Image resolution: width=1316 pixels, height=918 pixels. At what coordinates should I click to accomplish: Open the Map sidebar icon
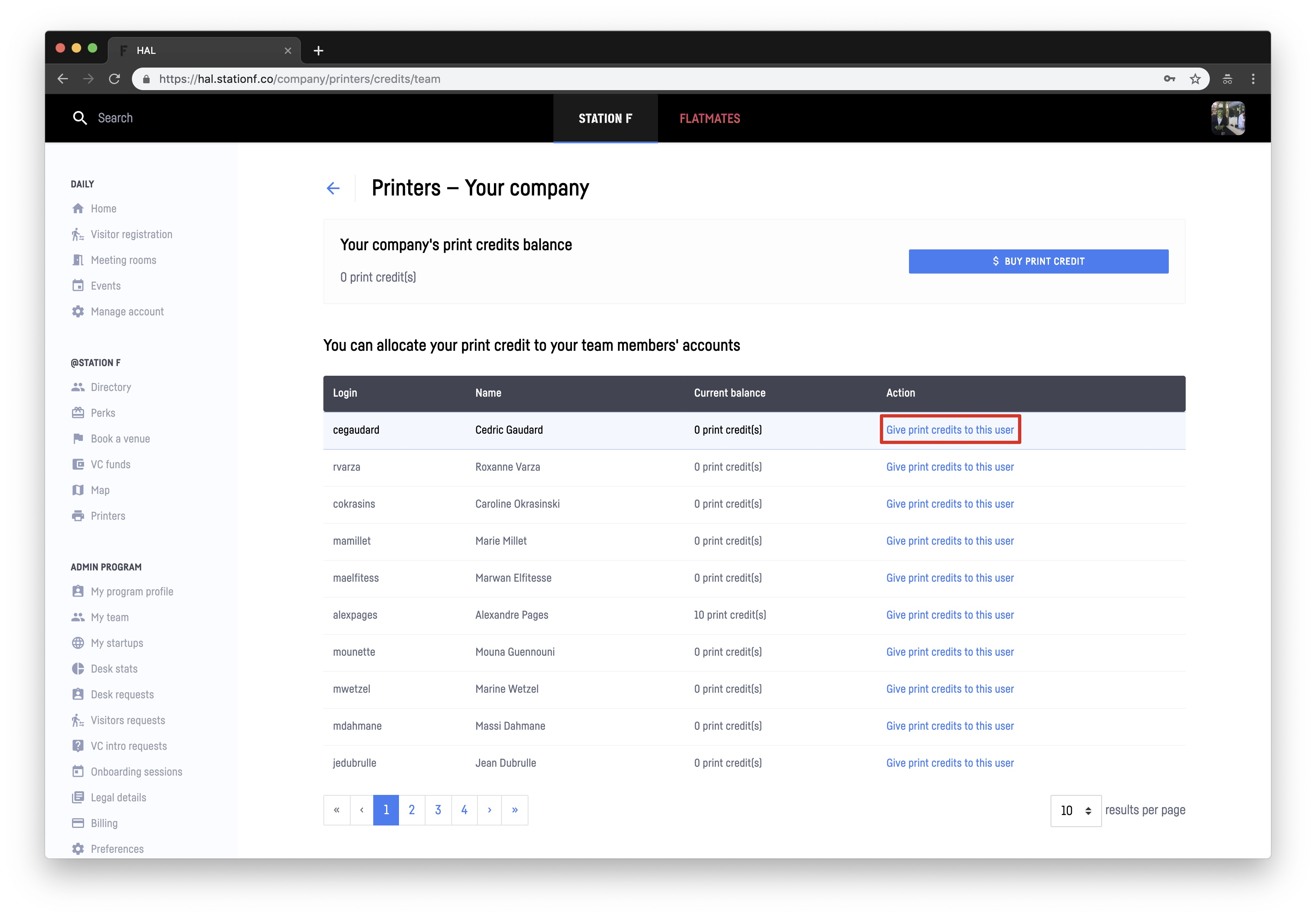click(78, 490)
